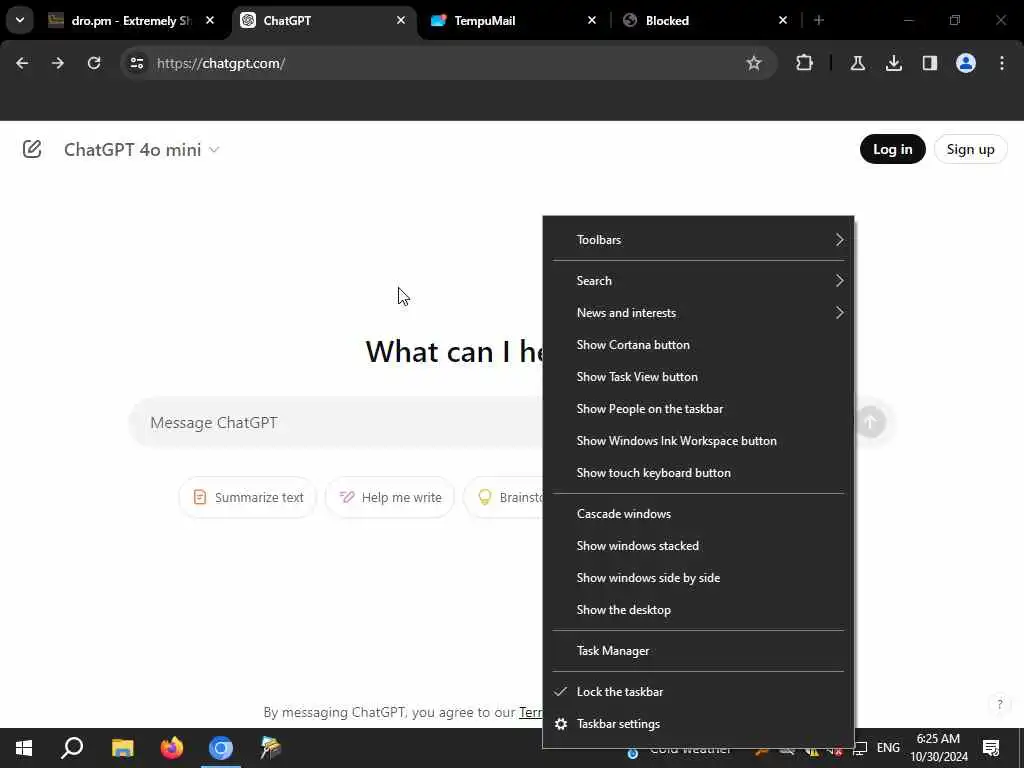Image resolution: width=1024 pixels, height=768 pixels.
Task: Open the Extensions puzzle icon
Action: (x=805, y=63)
